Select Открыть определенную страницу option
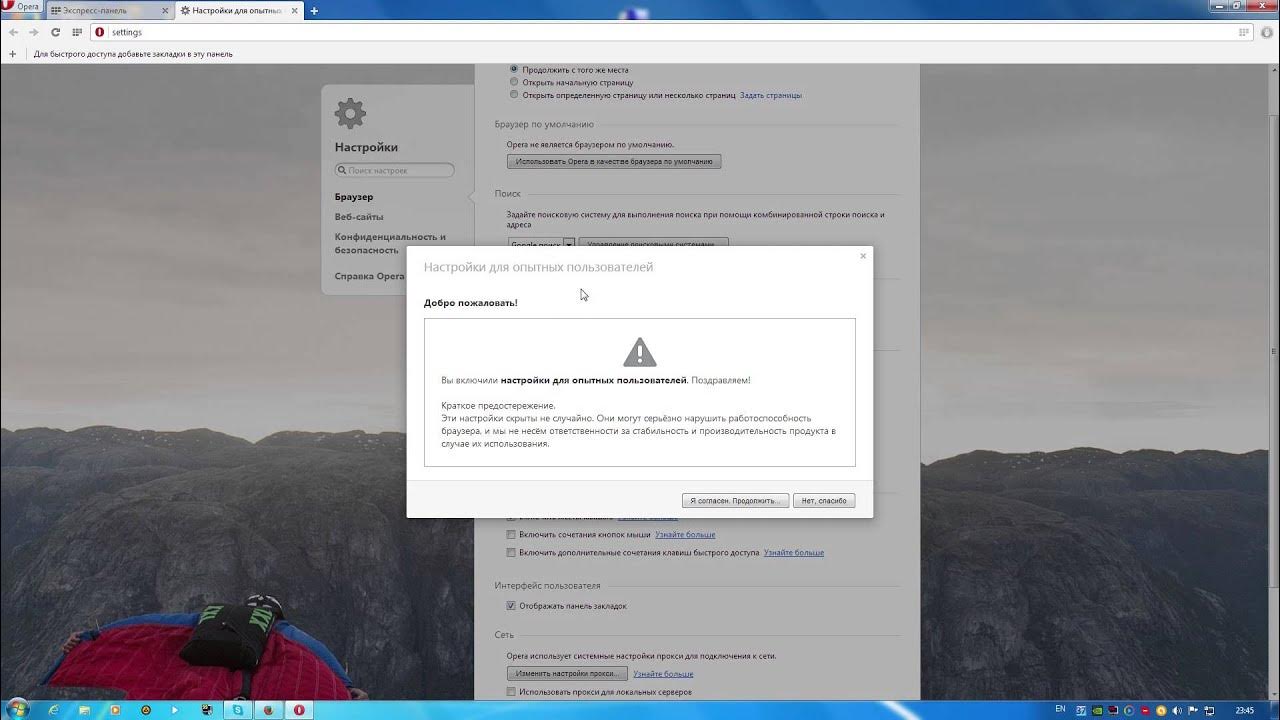 pos(514,95)
